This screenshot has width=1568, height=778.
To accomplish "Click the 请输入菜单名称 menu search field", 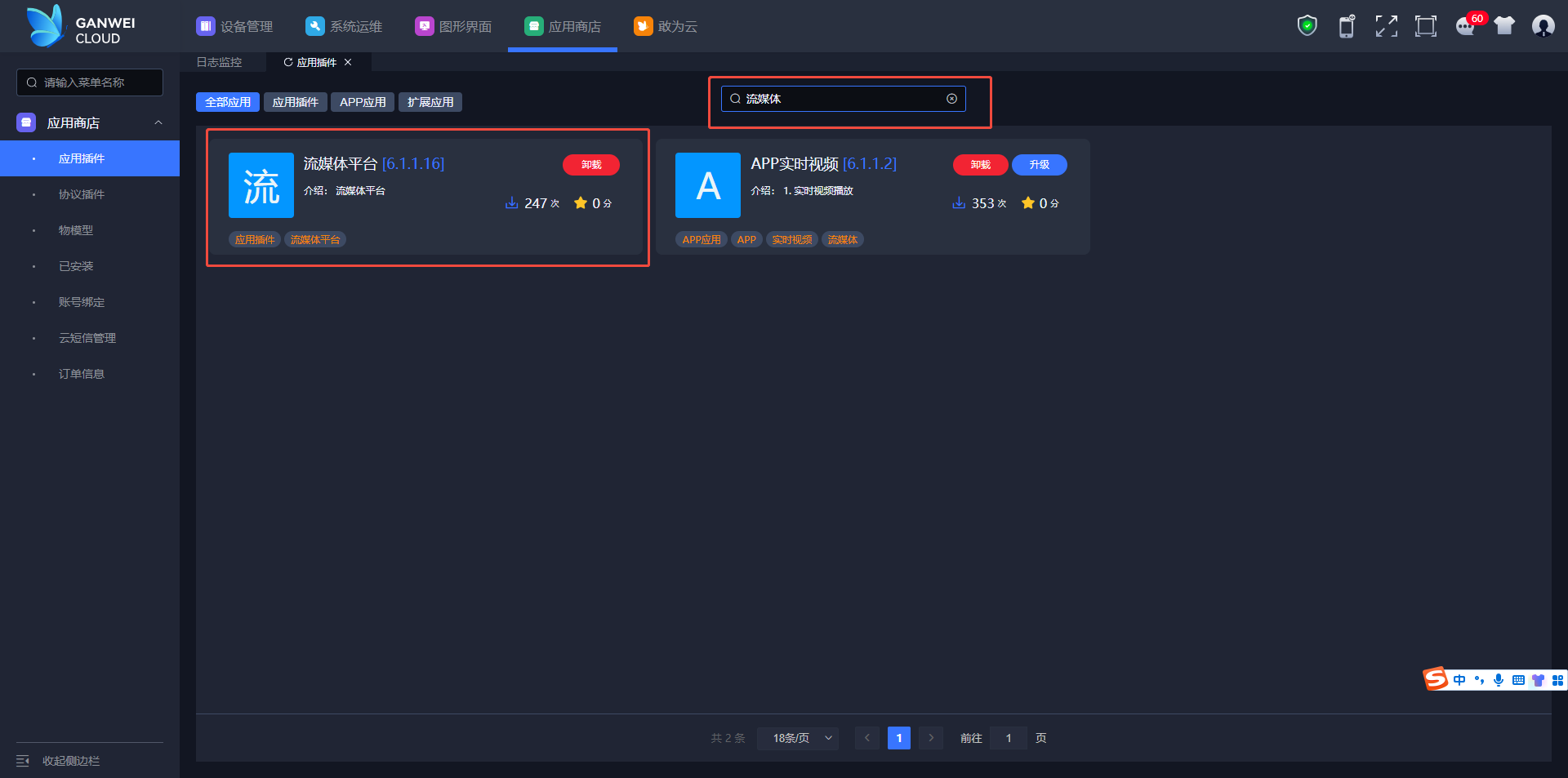I will [90, 82].
